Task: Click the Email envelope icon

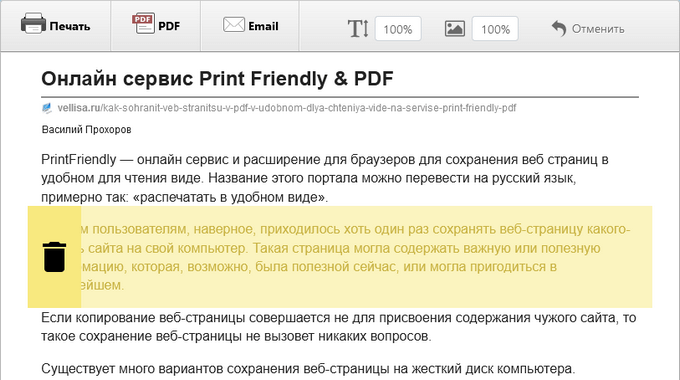Action: pos(234,25)
